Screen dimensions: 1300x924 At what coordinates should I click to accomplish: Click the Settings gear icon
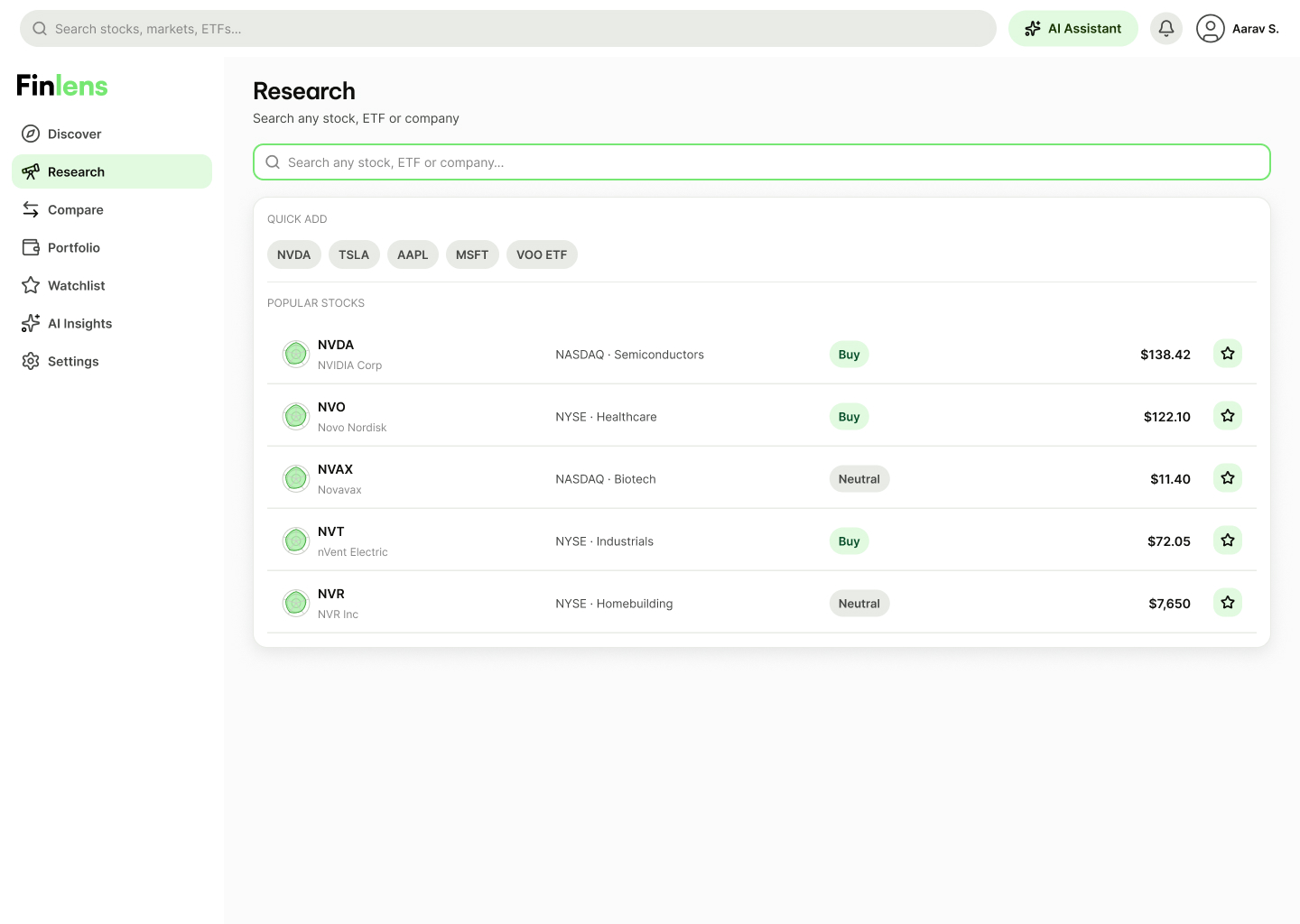click(31, 361)
